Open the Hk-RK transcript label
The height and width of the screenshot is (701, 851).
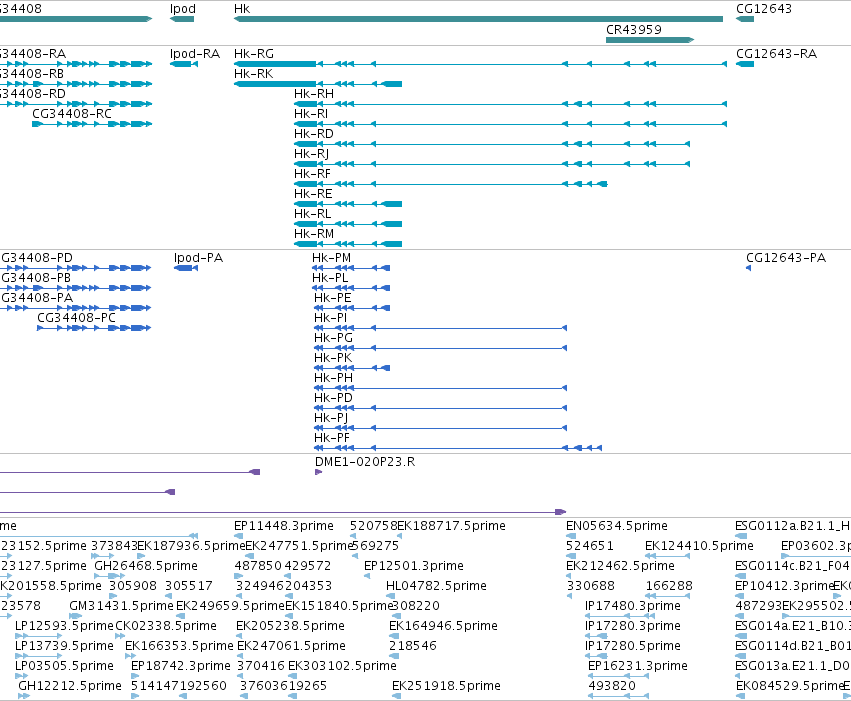[x=253, y=74]
